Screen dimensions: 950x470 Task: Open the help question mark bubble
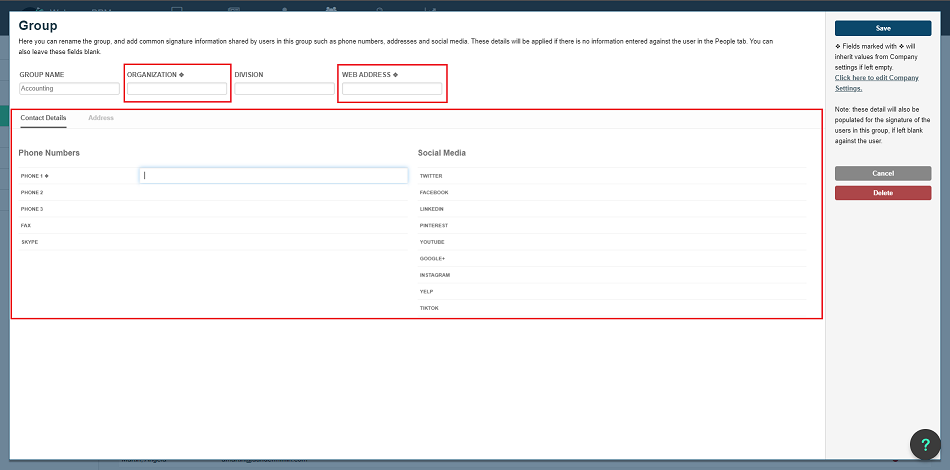[x=926, y=445]
